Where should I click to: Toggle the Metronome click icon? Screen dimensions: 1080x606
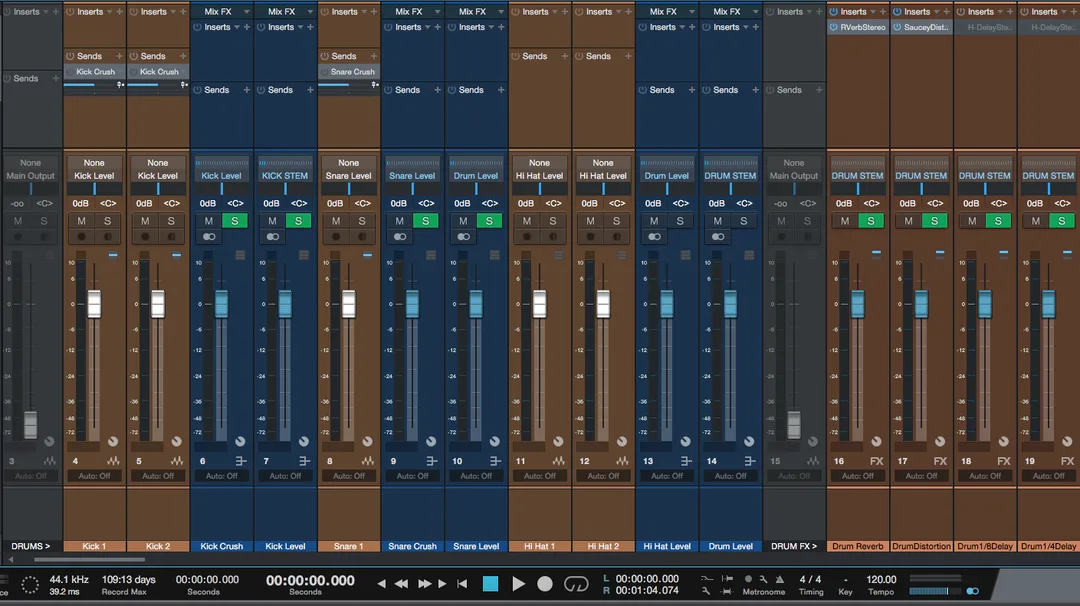point(780,579)
